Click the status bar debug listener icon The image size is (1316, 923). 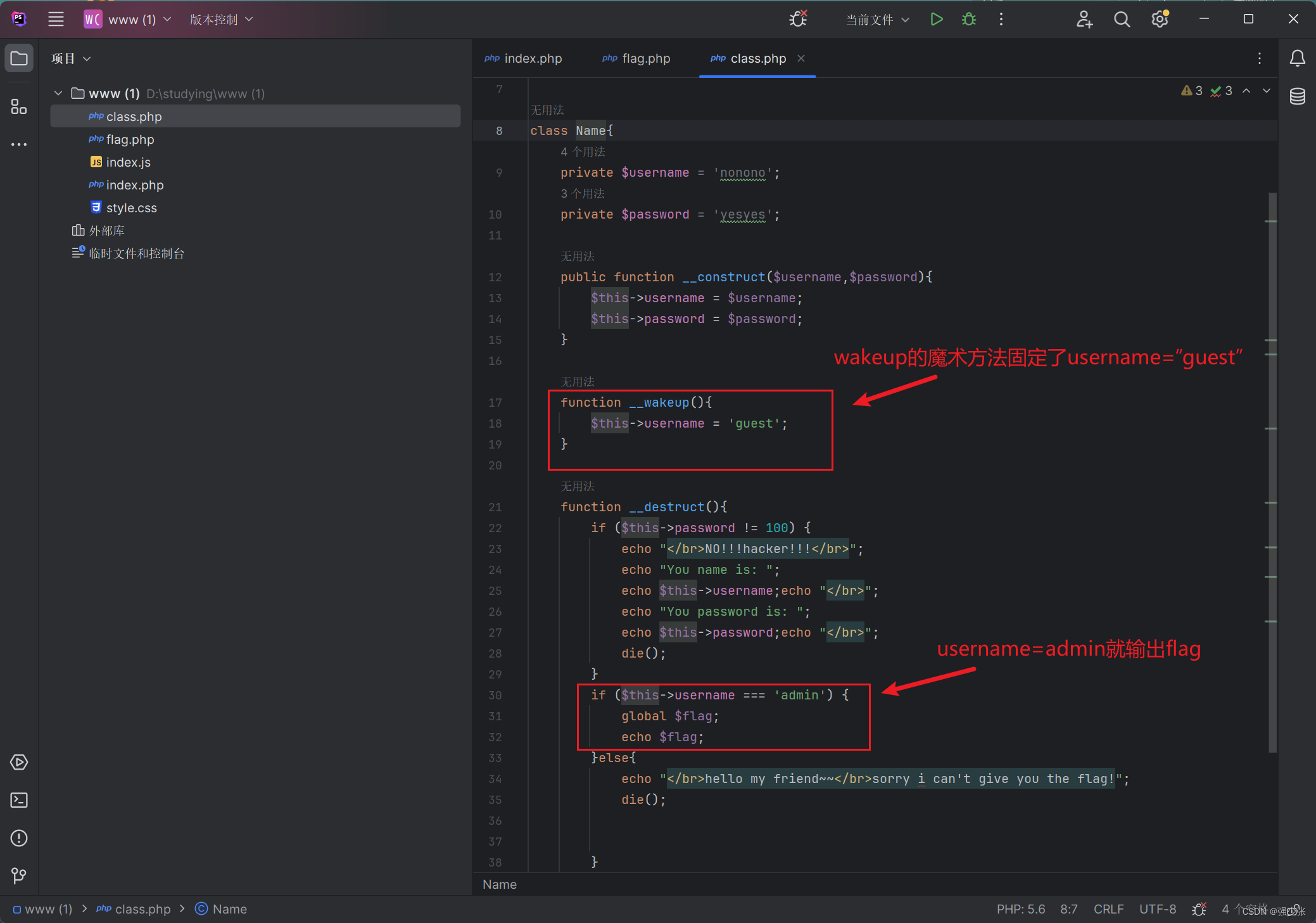1199,909
